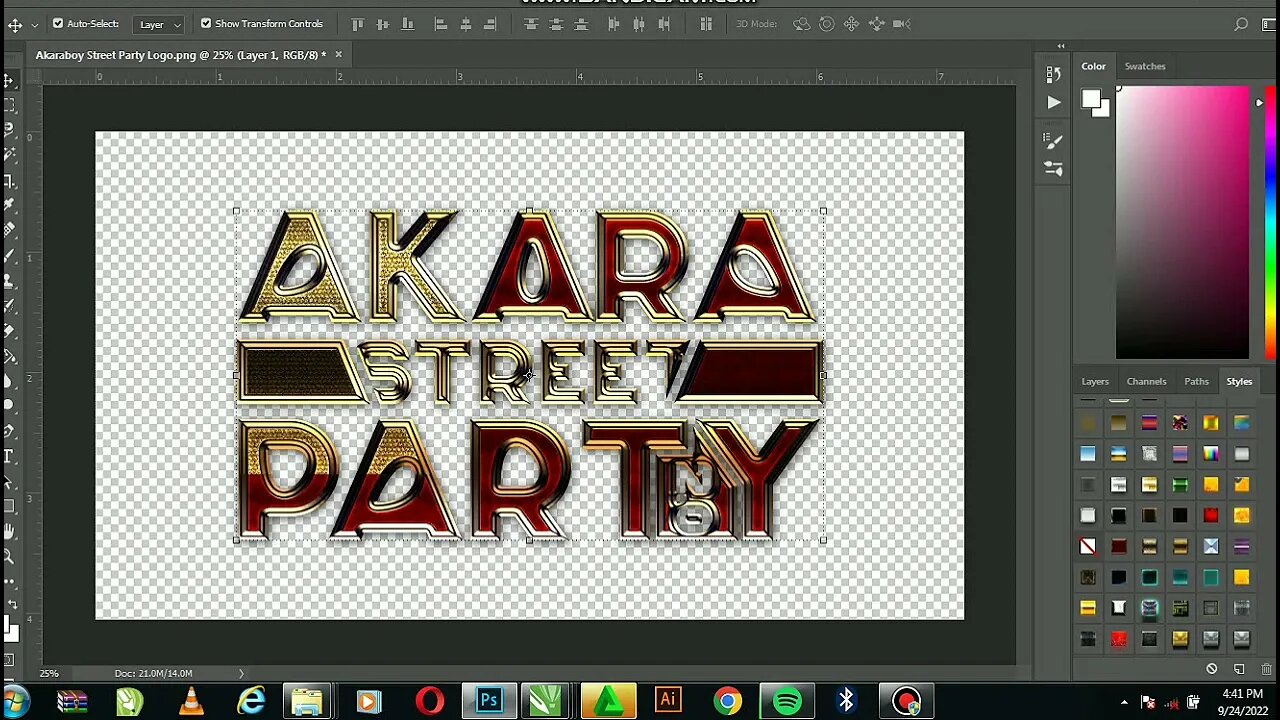
Task: Align right edges of layers
Action: point(490,24)
